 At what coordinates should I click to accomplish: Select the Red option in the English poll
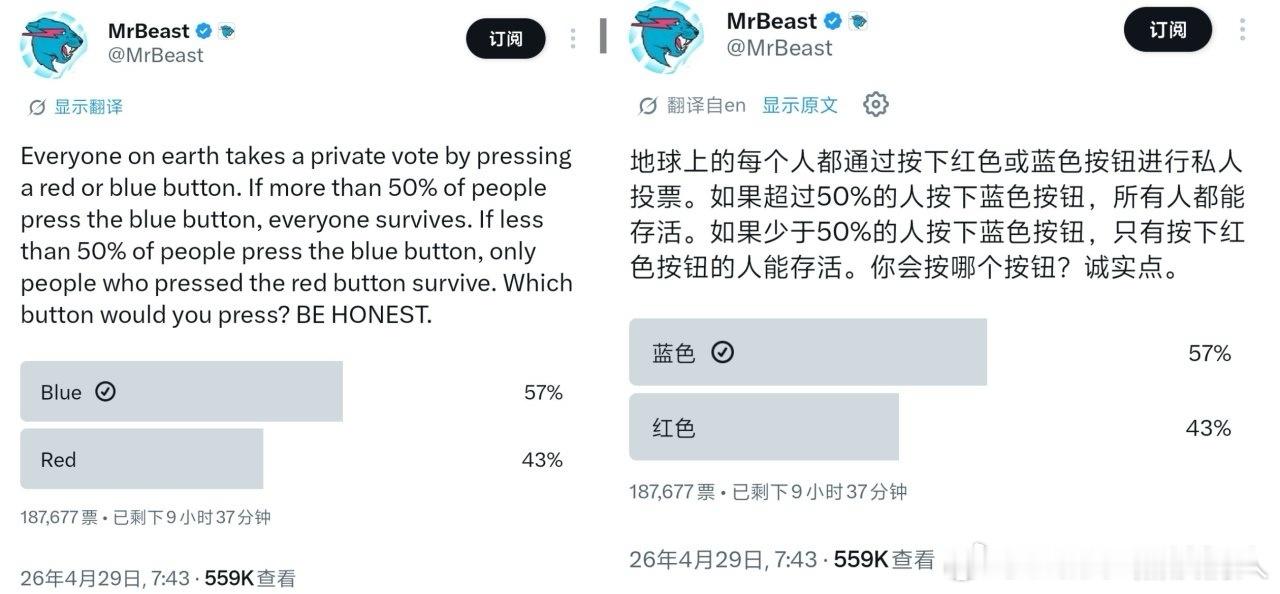click(140, 459)
